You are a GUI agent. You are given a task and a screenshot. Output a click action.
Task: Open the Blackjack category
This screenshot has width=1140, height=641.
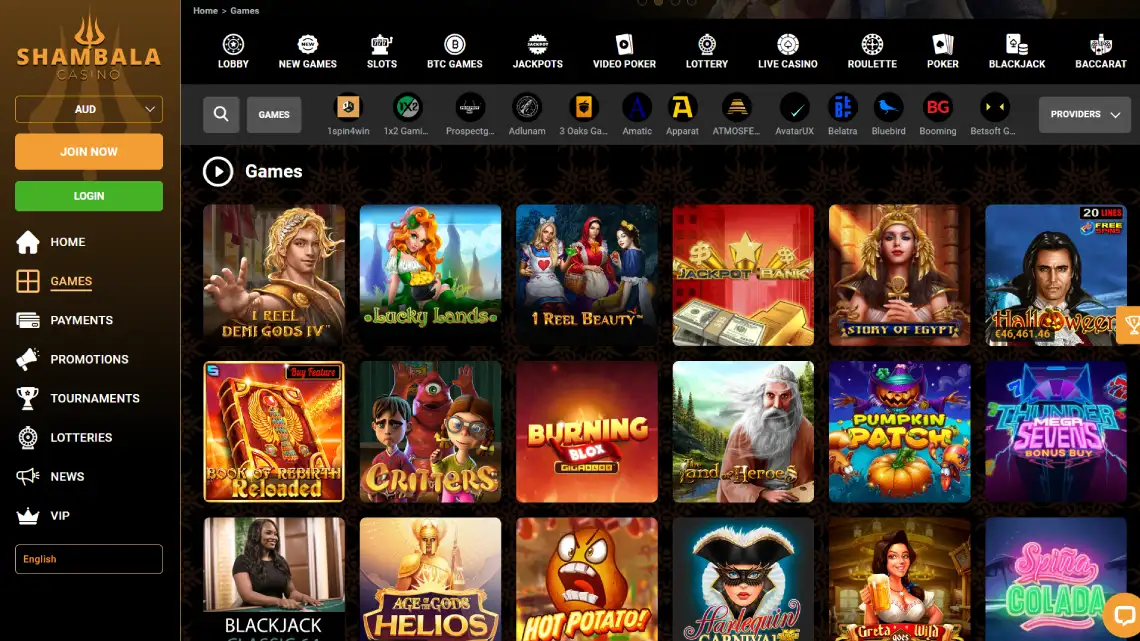[x=1016, y=51]
